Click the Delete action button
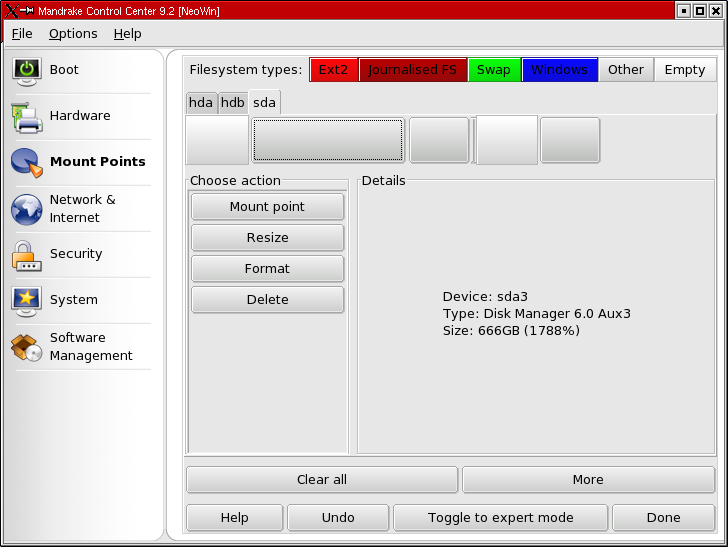 [x=267, y=300]
